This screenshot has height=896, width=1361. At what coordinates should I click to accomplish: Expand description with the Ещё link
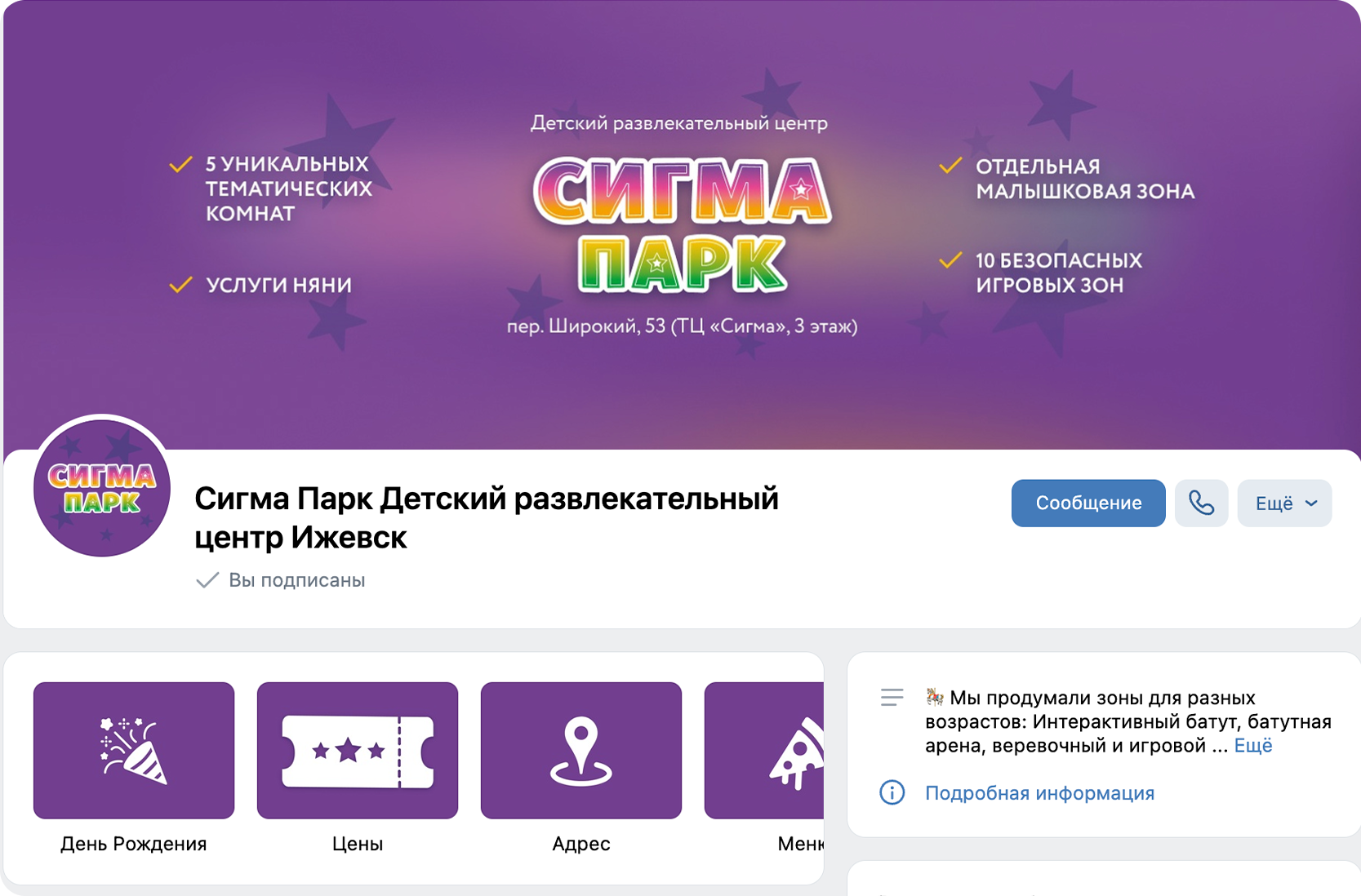pos(1253,745)
